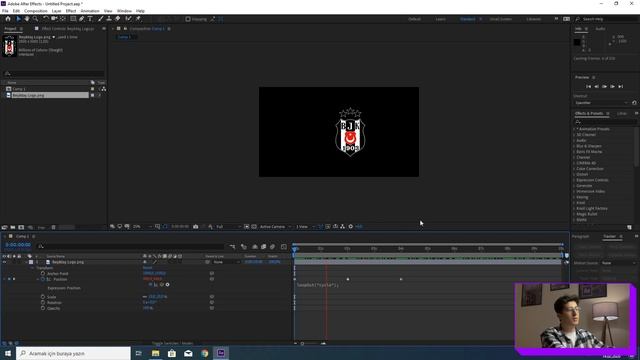Toggle the Opacity property stopwatch
The height and width of the screenshot is (360, 640).
pyautogui.click(x=43, y=308)
